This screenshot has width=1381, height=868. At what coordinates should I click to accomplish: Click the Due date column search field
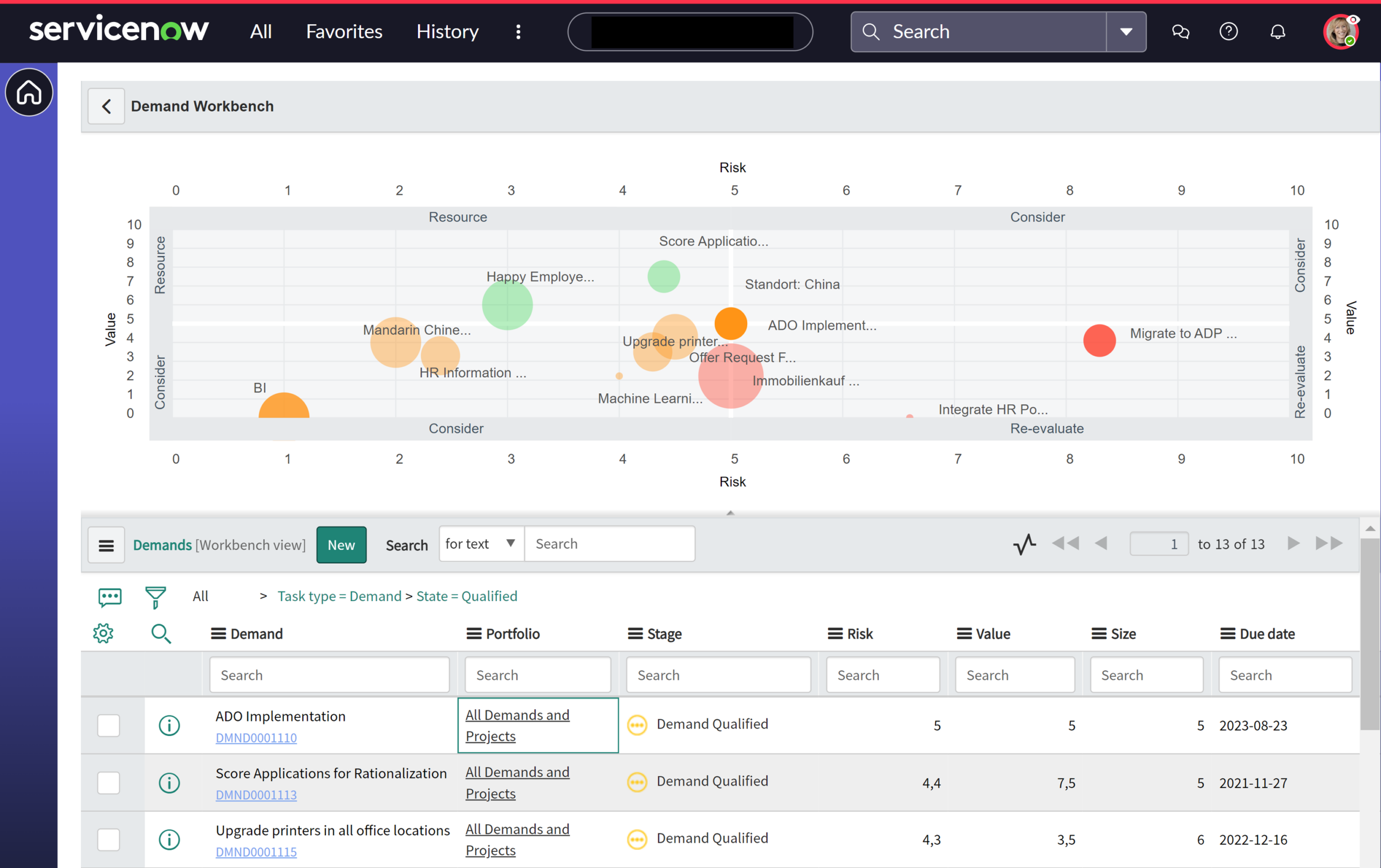pos(1284,675)
